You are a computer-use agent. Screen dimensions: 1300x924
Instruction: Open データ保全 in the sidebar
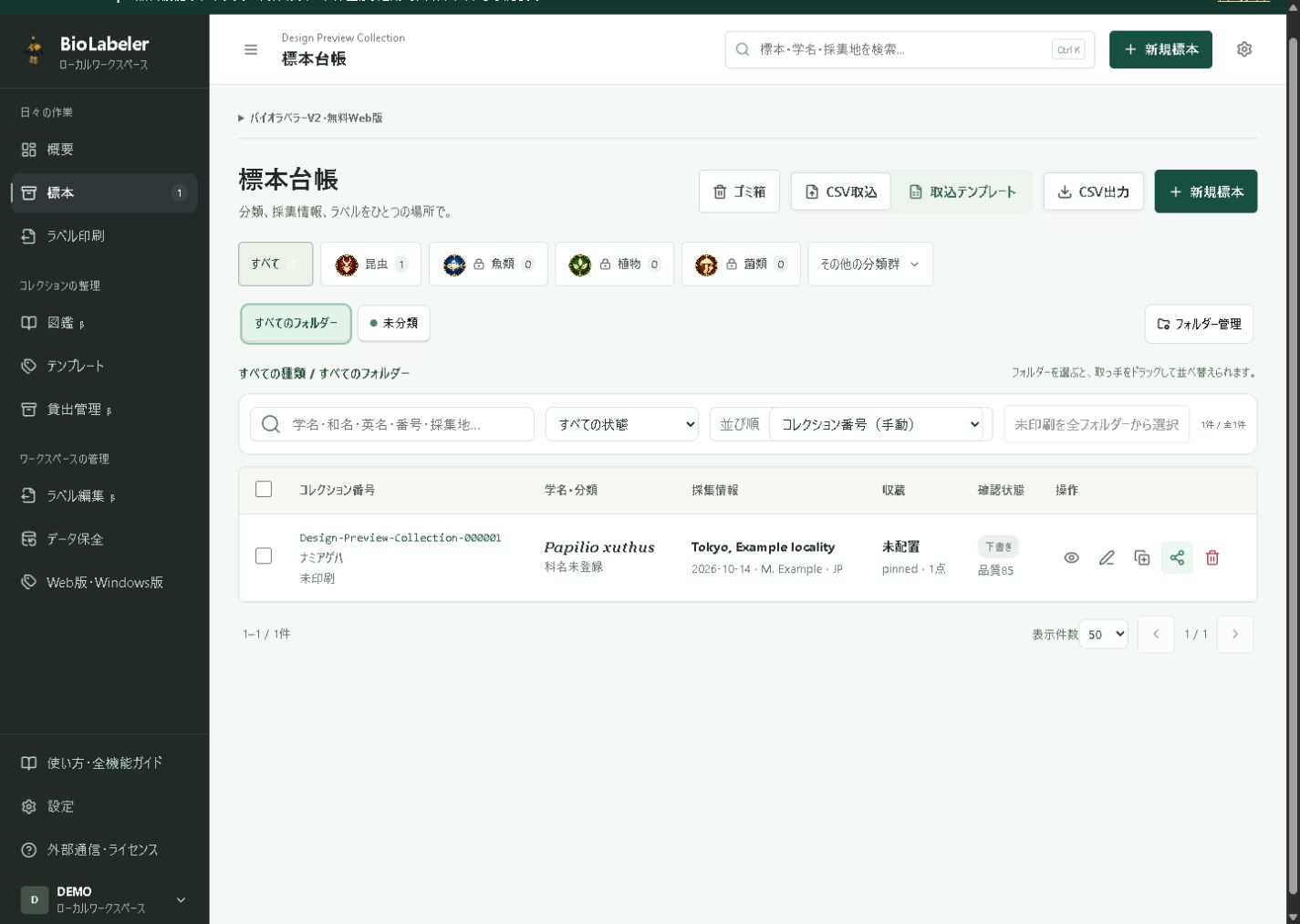pos(104,539)
